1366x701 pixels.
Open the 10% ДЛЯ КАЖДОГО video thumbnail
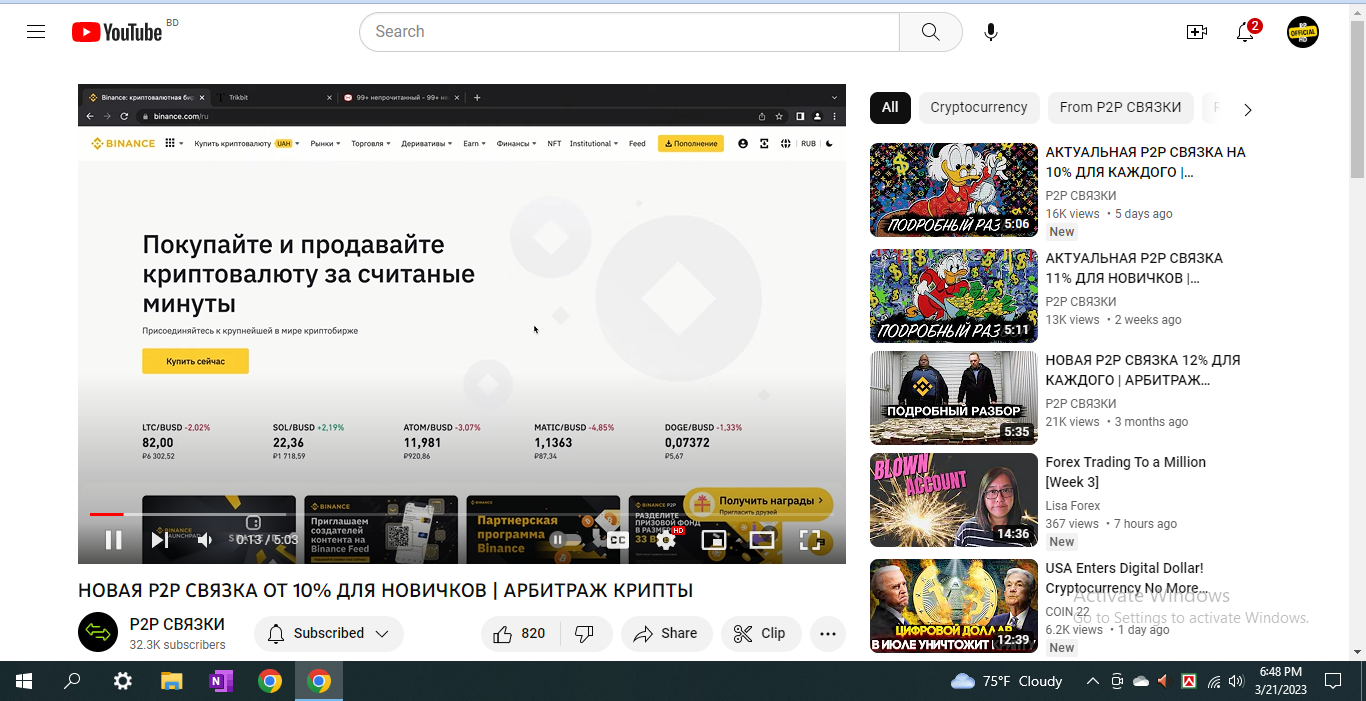(x=954, y=190)
